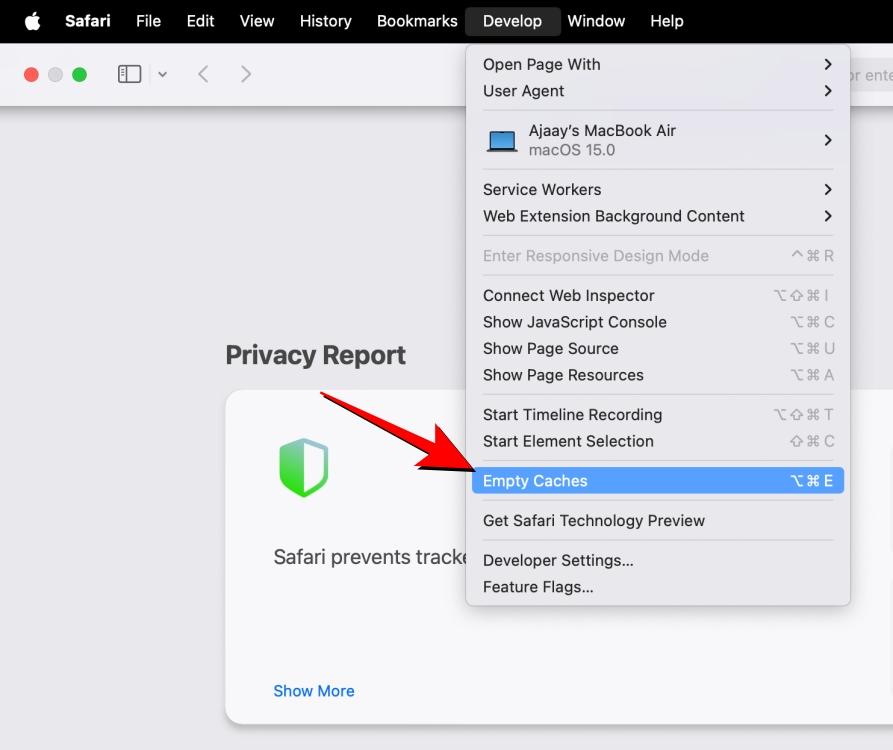
Task: Open the tab group dropdown chevron
Action: pyautogui.click(x=162, y=75)
